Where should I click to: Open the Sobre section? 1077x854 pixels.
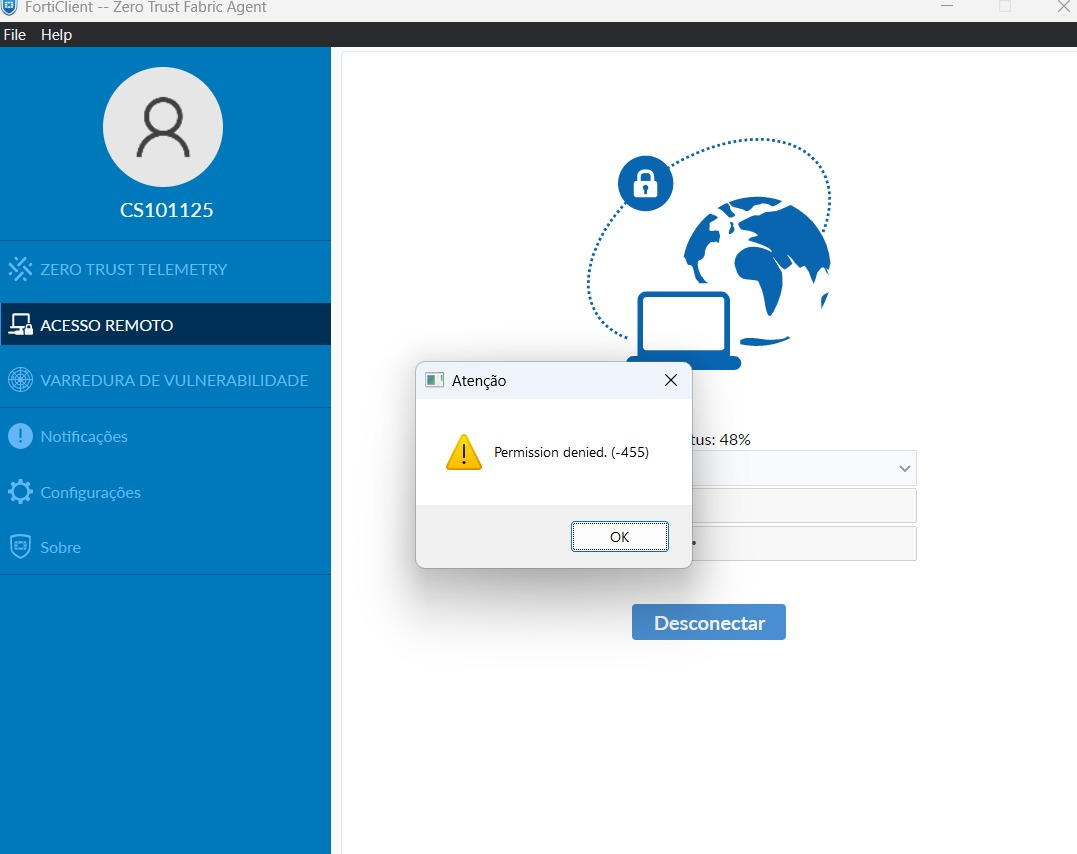pyautogui.click(x=166, y=547)
